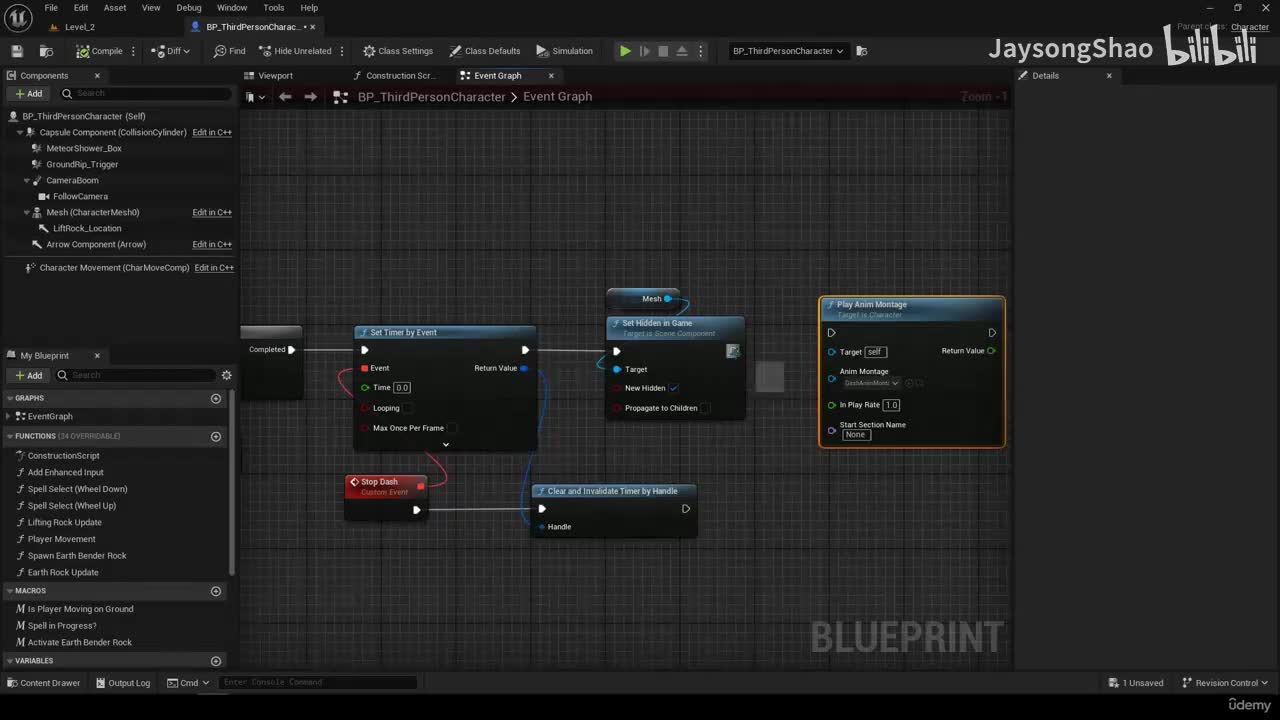
Task: Open the Debug menu
Action: (189, 8)
